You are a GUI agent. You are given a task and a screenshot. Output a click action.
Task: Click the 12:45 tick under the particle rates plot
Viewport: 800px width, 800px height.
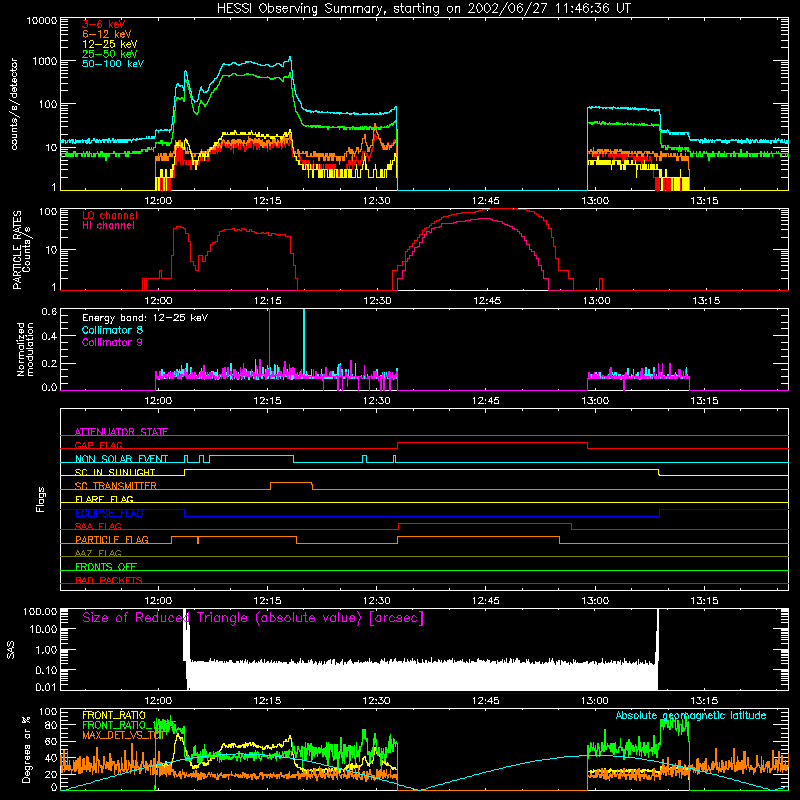487,300
